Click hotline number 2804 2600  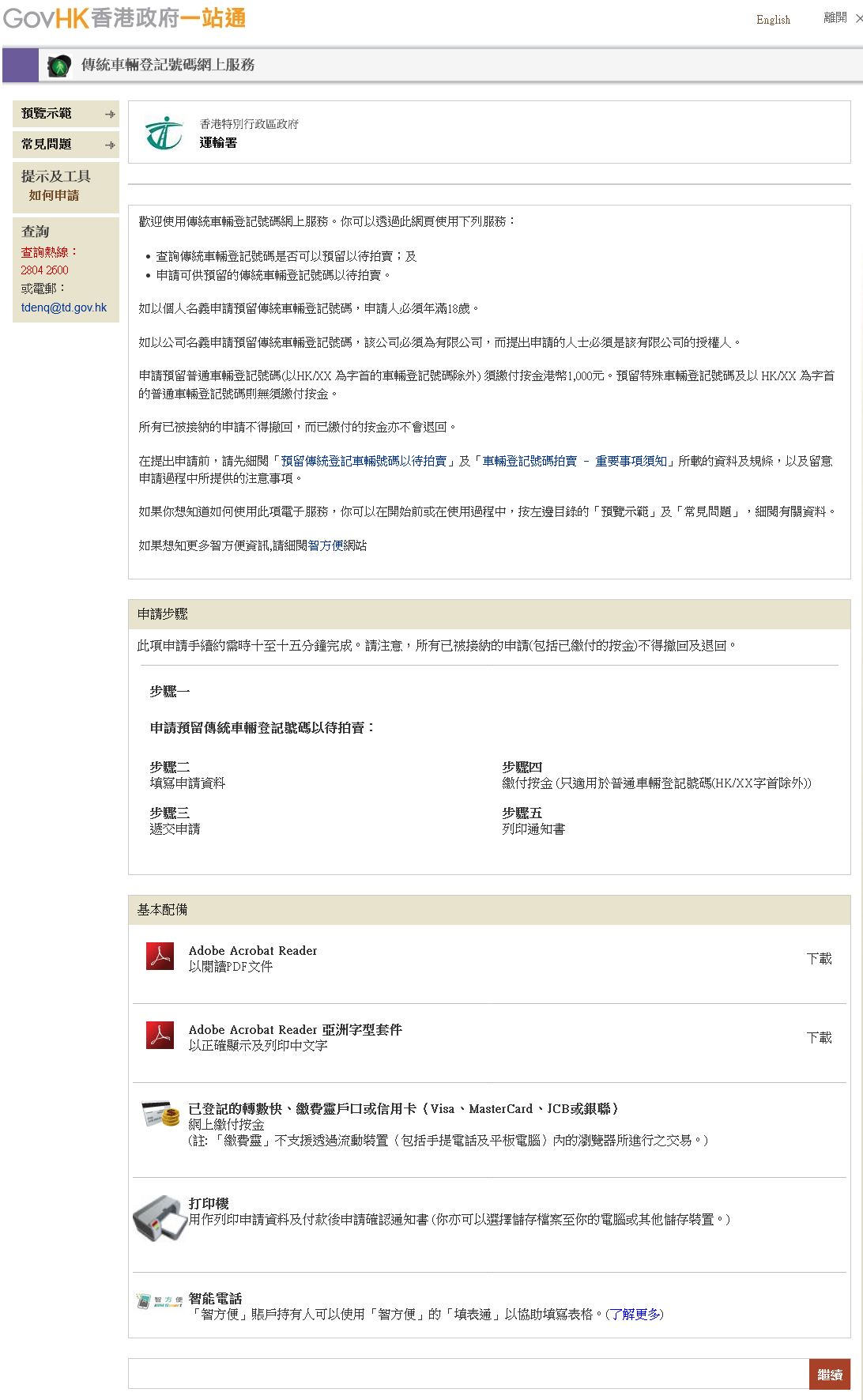[45, 270]
